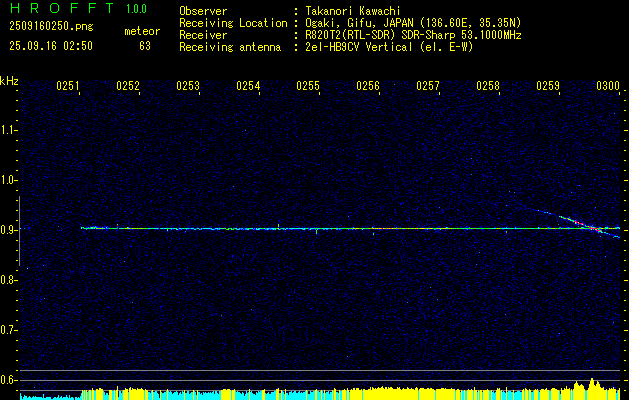Click the 1.0 kHz axis label
This screenshot has height=400, width=629.
pyautogui.click(x=8, y=180)
